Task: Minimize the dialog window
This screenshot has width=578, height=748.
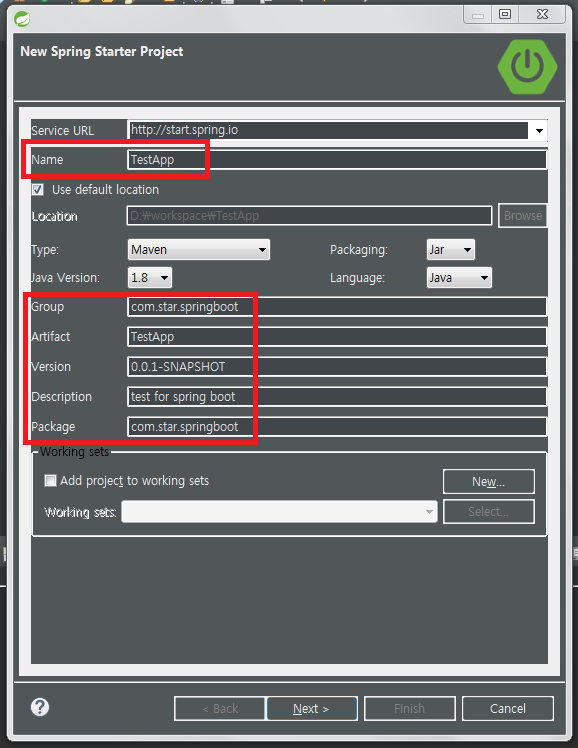Action: tap(477, 14)
